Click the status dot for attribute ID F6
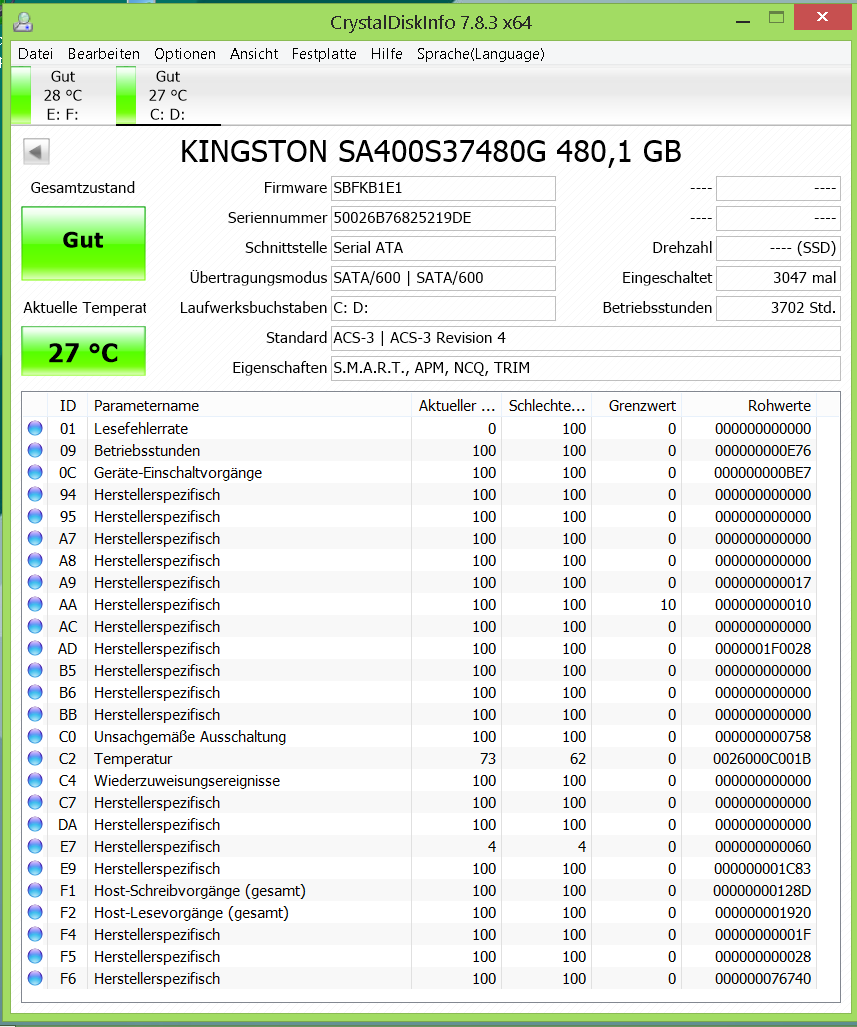857x1027 pixels. [35, 979]
